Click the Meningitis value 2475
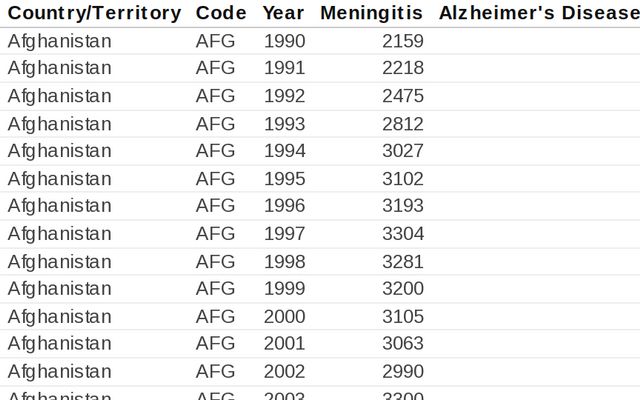Screen dimensions: 640x400 click(403, 96)
